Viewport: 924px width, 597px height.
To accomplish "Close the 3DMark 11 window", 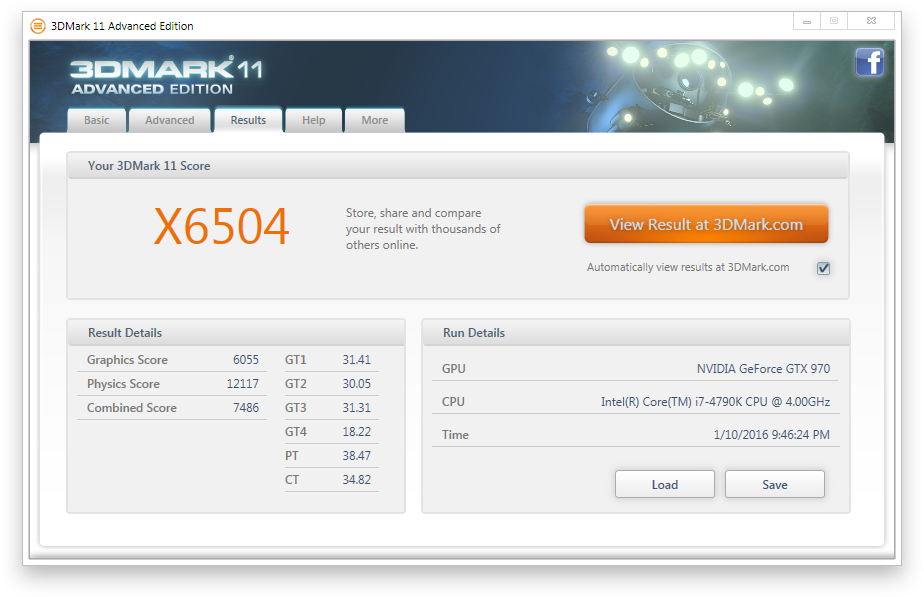I will coord(872,21).
